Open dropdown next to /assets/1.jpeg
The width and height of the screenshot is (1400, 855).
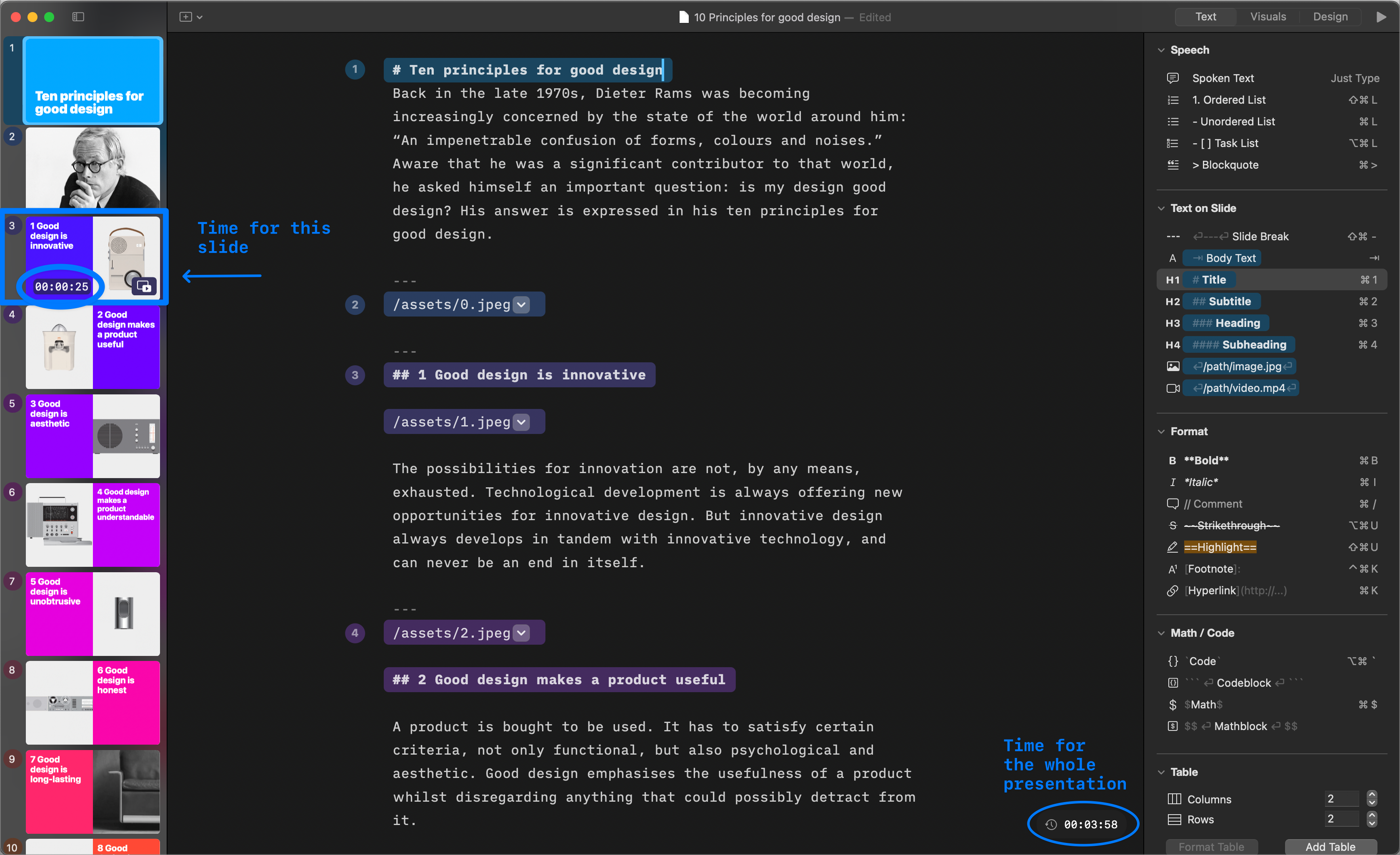521,422
